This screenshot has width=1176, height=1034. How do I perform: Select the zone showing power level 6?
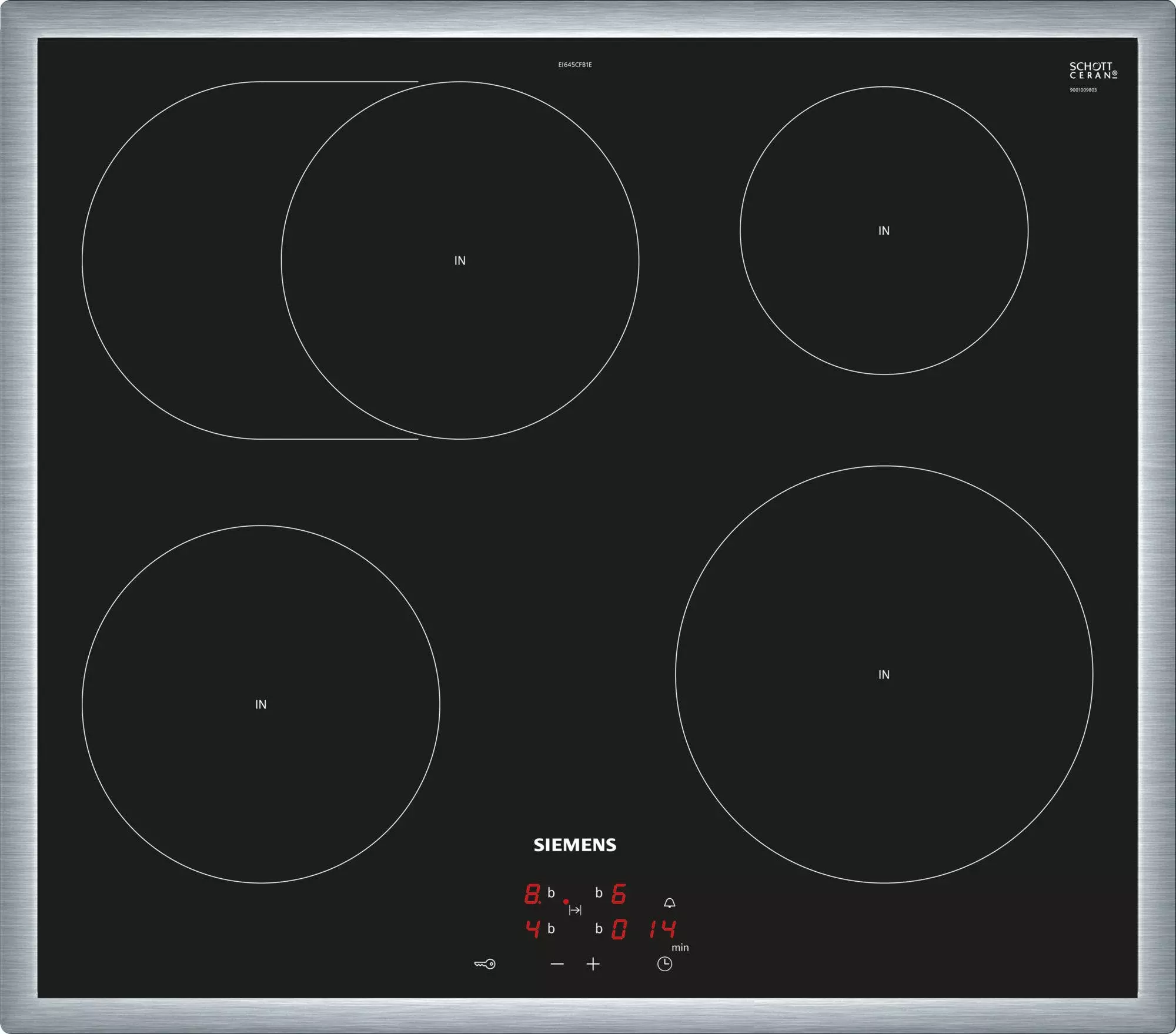coord(619,894)
